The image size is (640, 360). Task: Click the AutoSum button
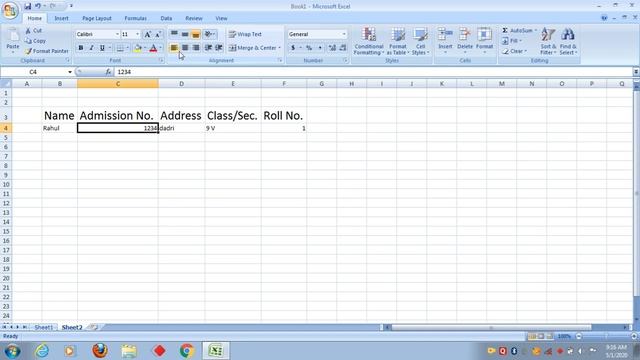[519, 31]
